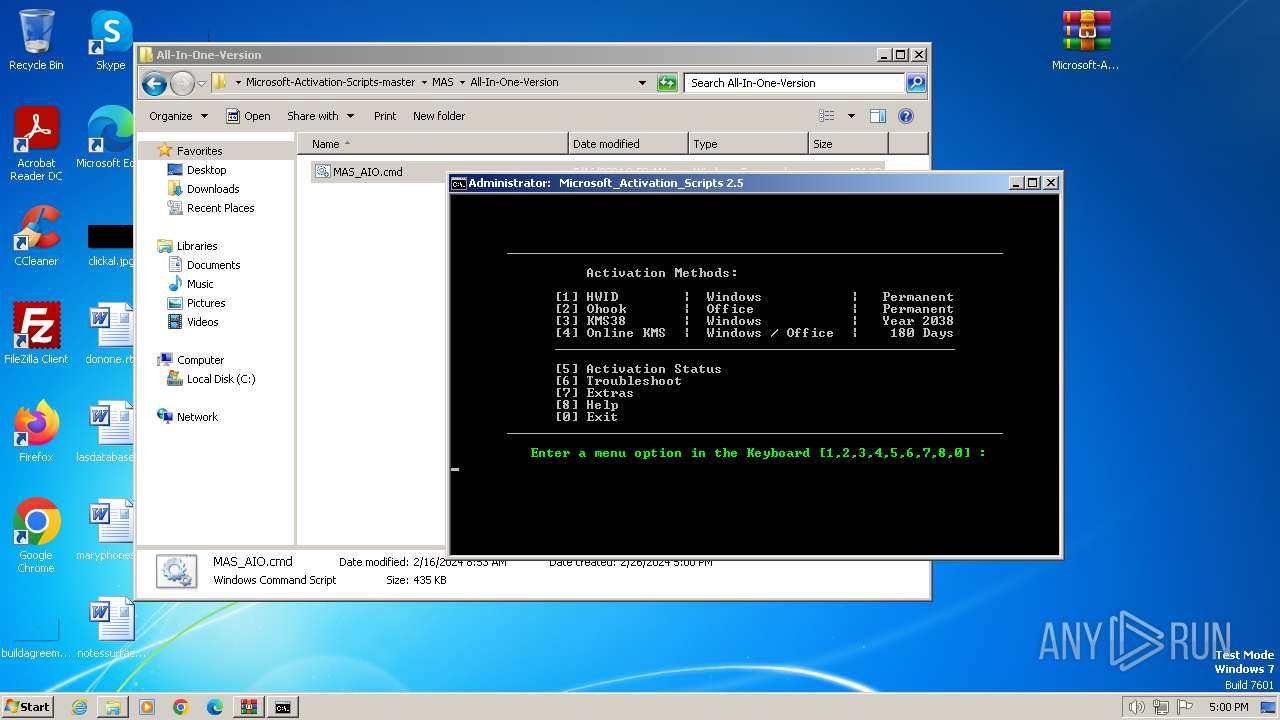Open FileZilla Client desktop icon
Screen dimensions: 1280x720
[x=36, y=333]
